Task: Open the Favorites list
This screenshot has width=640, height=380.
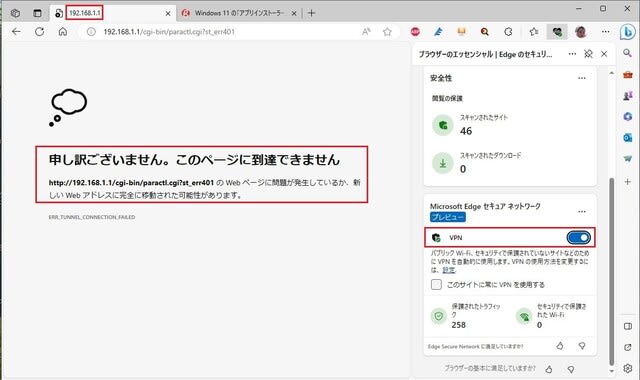Action: 533,31
